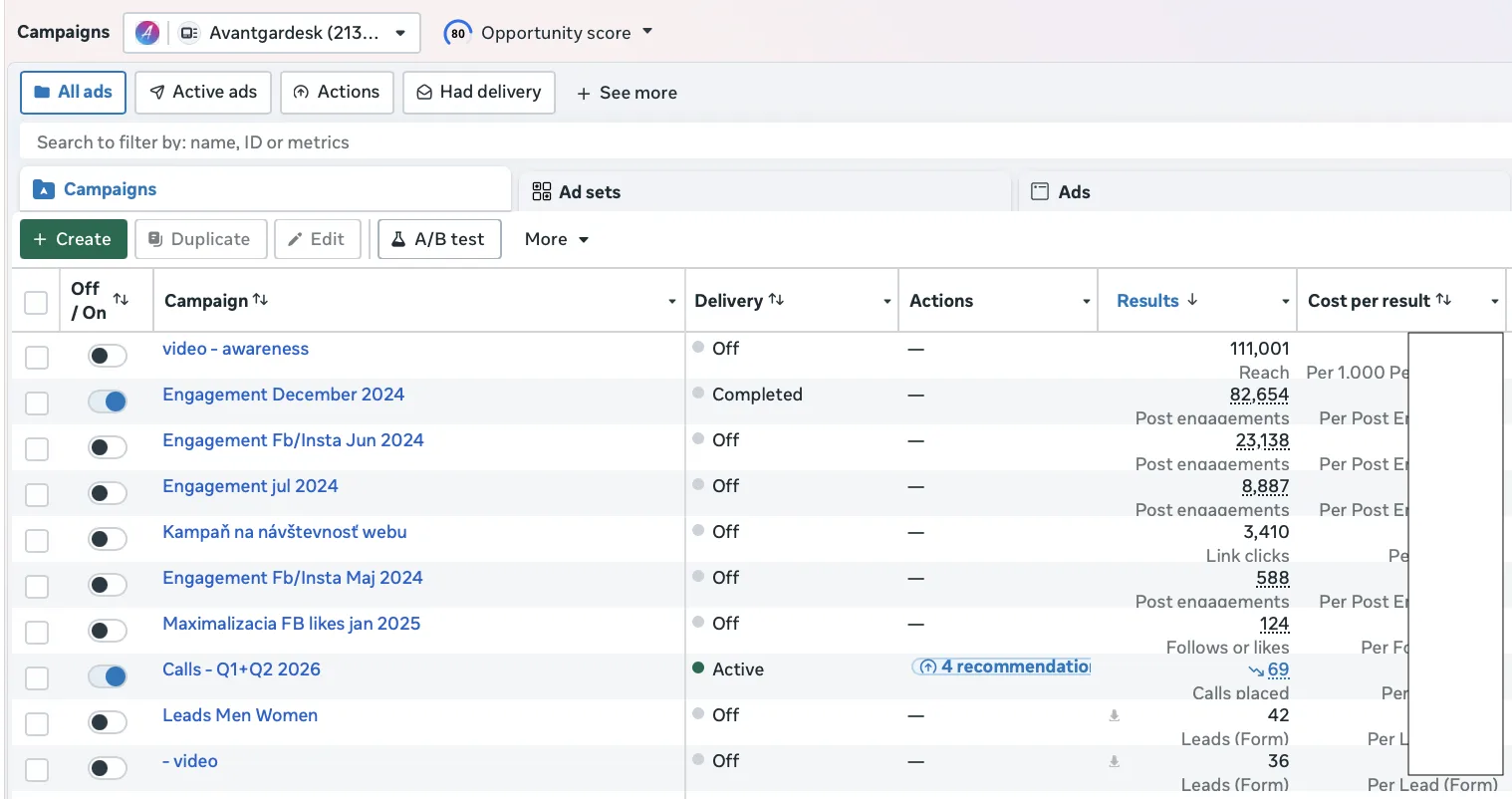Click the Results column header
This screenshot has height=799, width=1512.
[x=1147, y=300]
